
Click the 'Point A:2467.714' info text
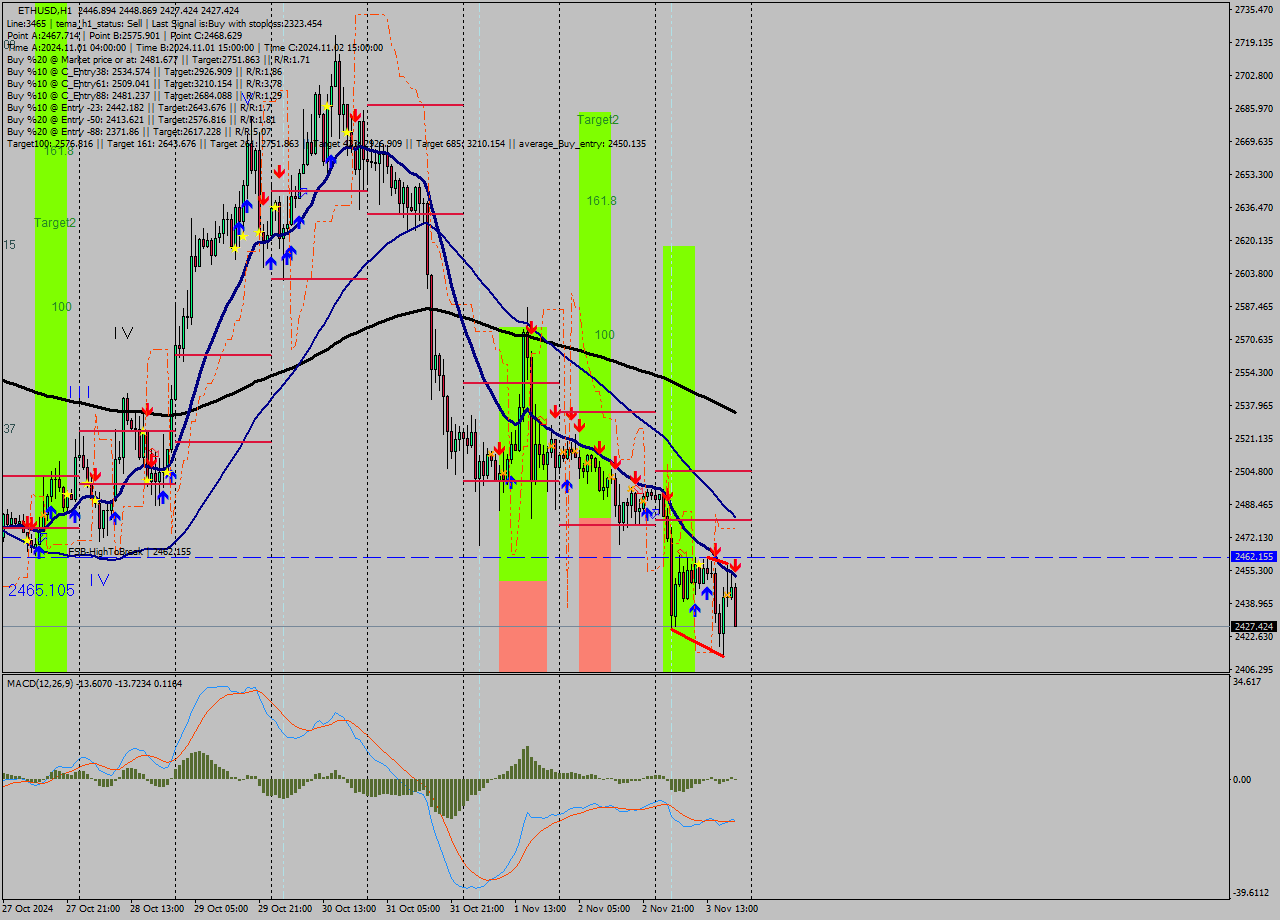point(45,35)
